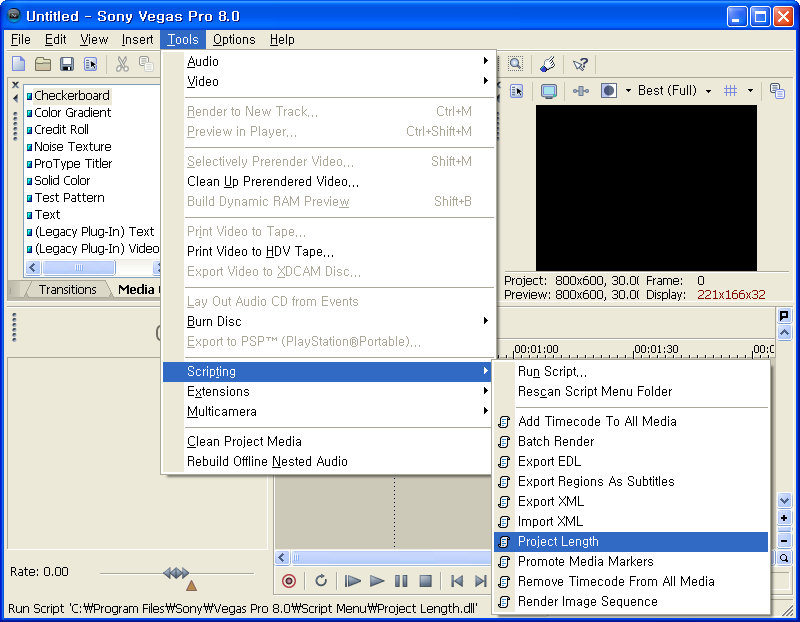Activate the What's This help cursor icon

click(x=580, y=64)
